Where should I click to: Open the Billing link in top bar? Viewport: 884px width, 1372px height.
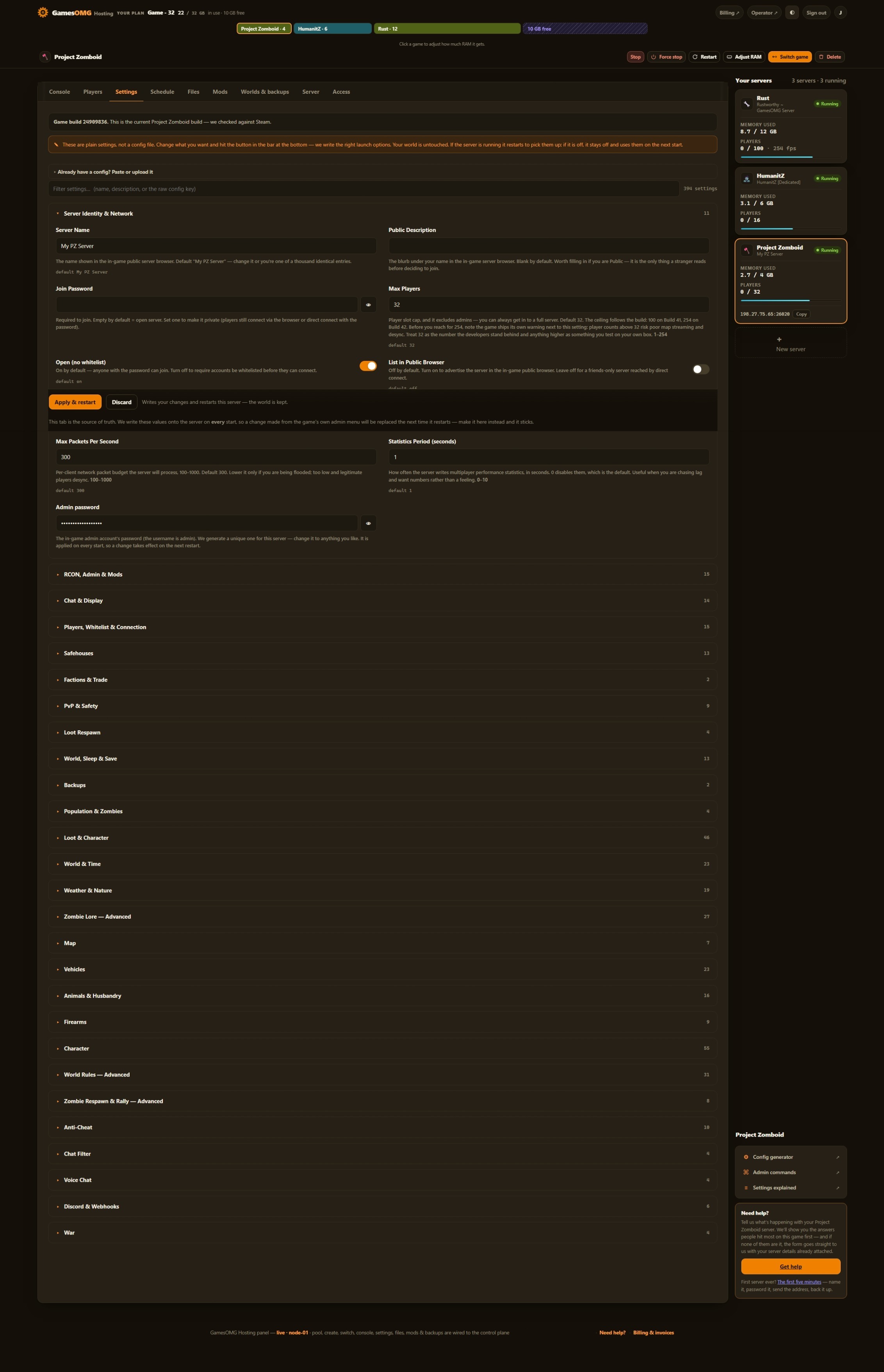click(x=729, y=12)
